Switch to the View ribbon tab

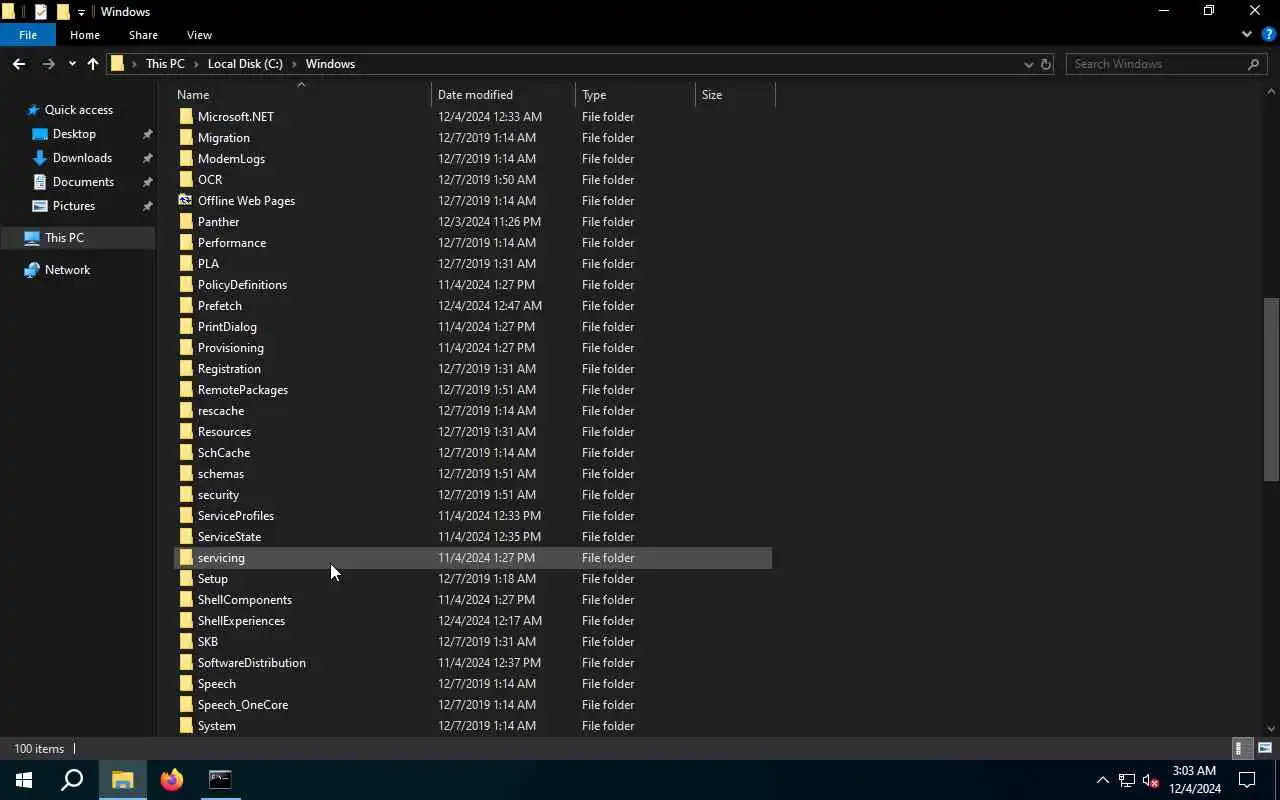point(199,35)
